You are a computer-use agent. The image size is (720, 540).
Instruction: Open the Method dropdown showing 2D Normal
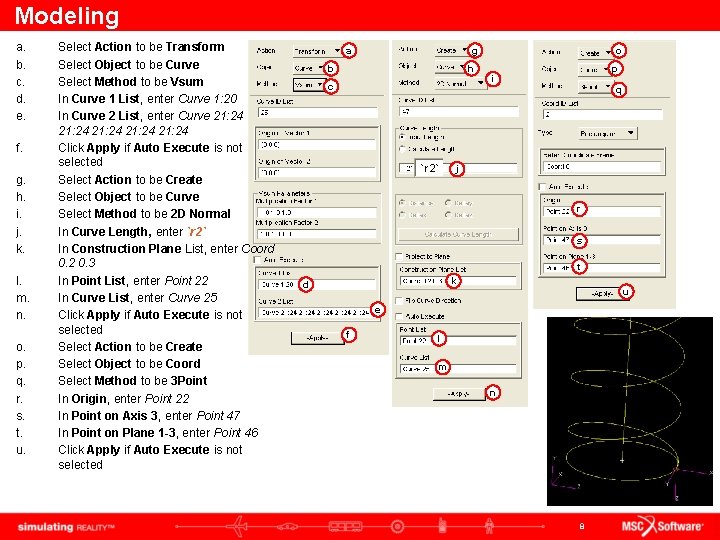[x=460, y=84]
